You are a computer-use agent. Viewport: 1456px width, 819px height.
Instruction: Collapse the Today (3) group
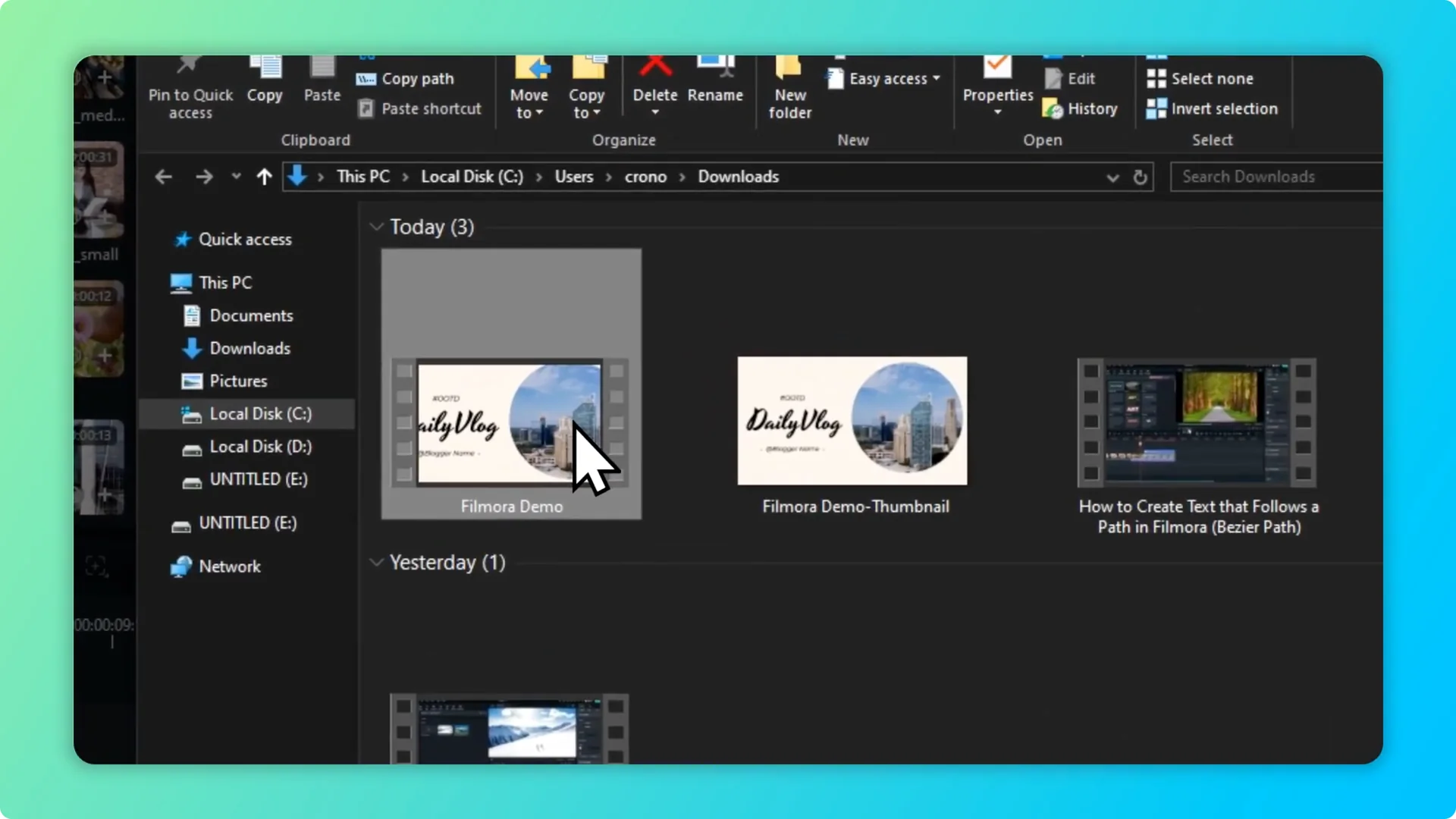tap(376, 227)
